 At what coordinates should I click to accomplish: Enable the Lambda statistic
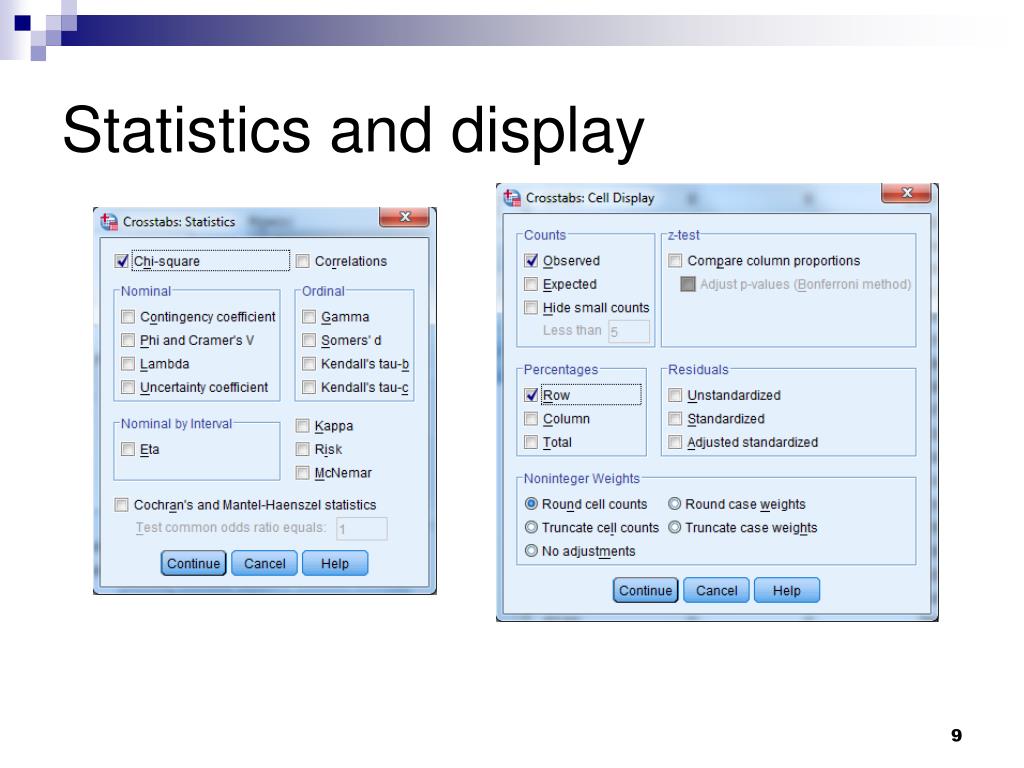[x=128, y=364]
